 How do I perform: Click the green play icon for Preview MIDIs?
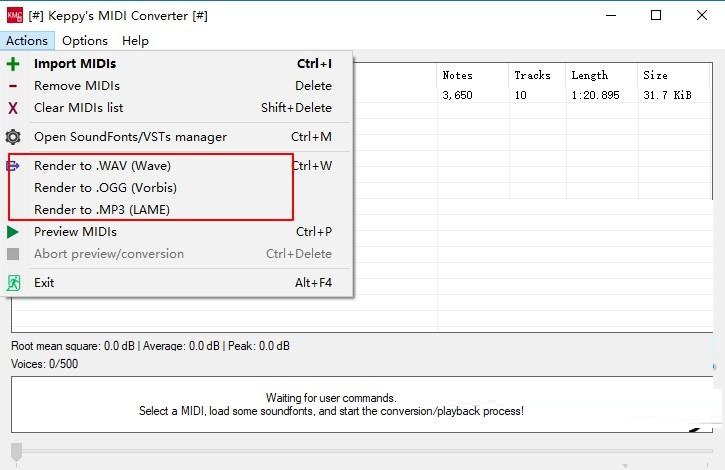click(13, 232)
